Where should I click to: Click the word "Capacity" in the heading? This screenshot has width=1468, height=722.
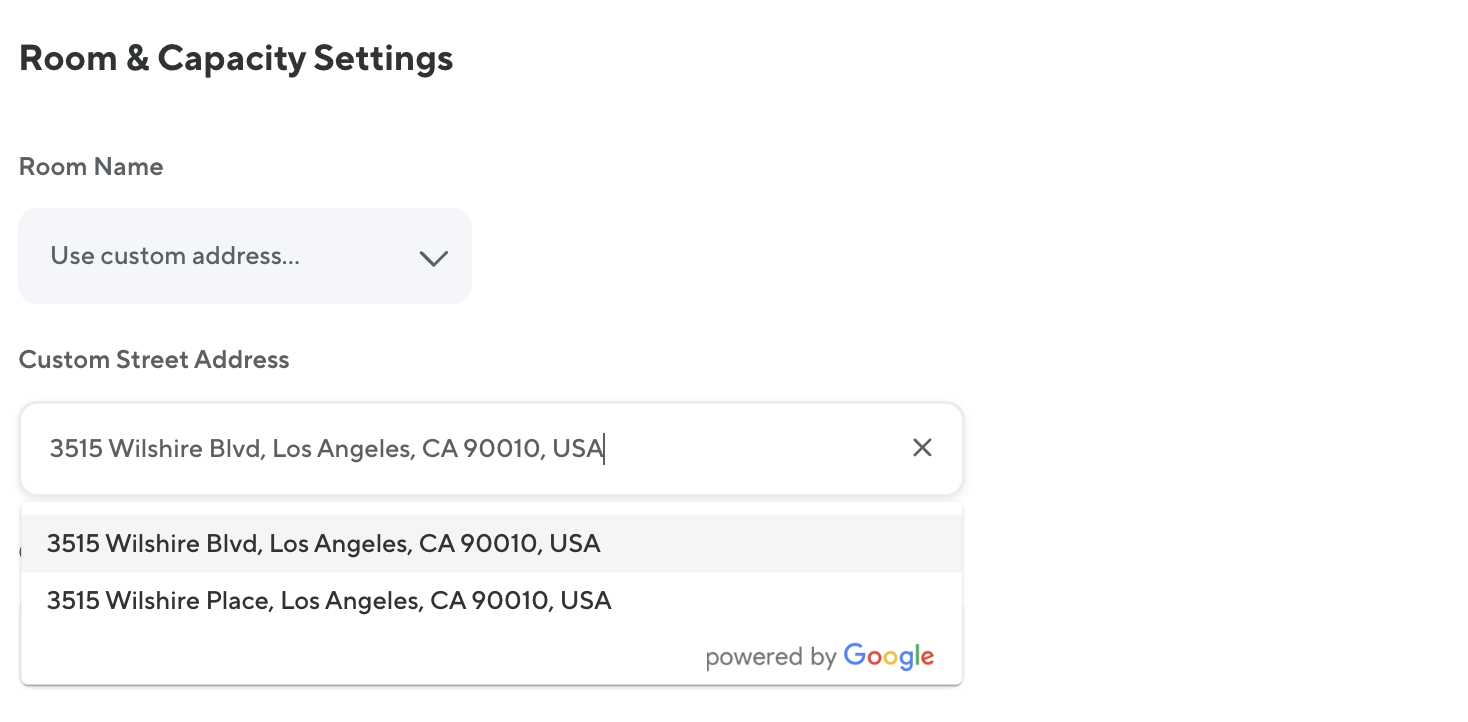[231, 58]
